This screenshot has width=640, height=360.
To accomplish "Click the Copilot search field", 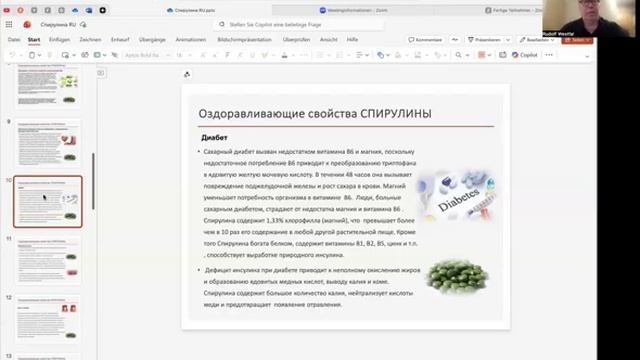I will (x=299, y=24).
